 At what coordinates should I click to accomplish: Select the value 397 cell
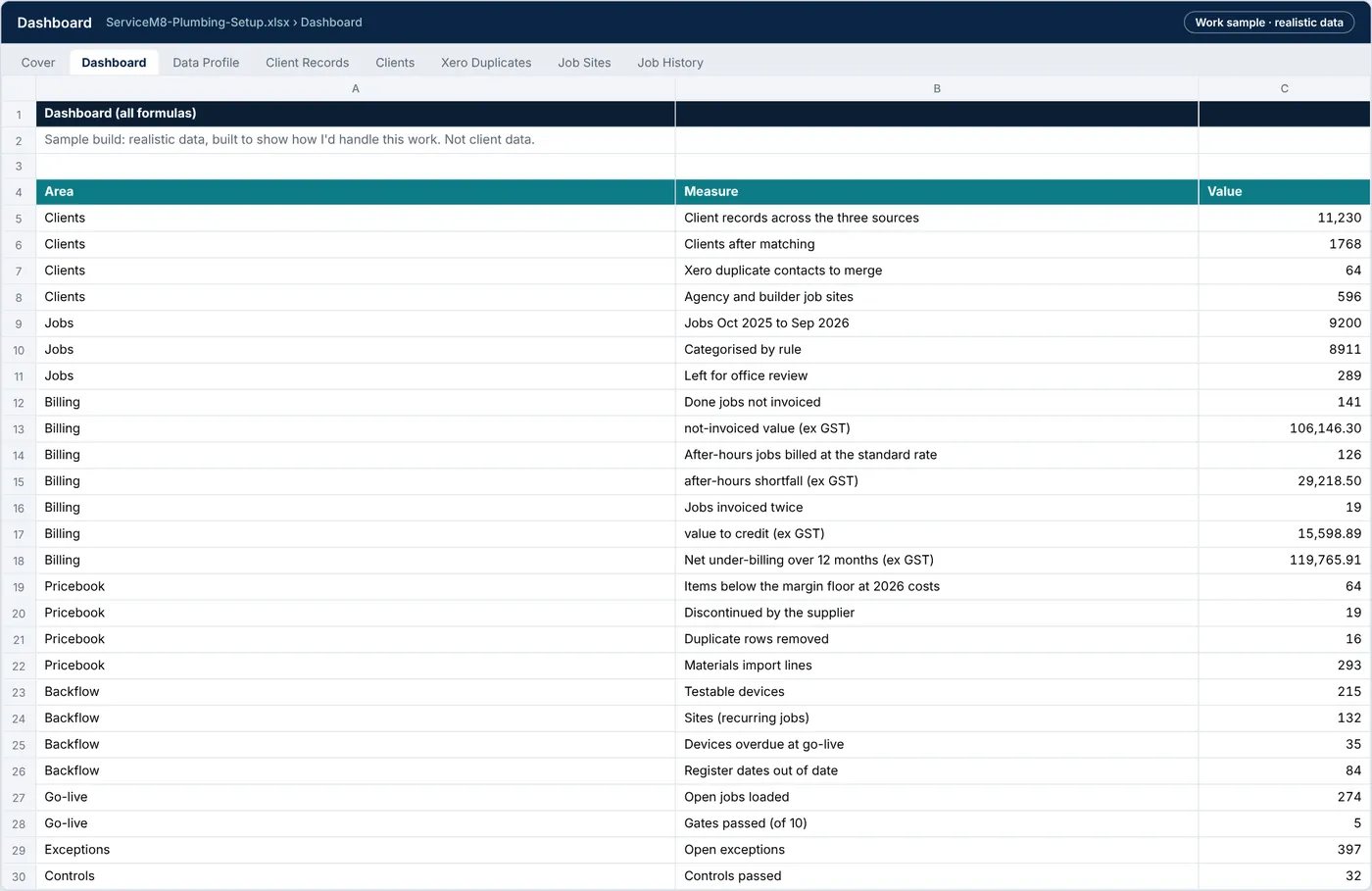1284,850
